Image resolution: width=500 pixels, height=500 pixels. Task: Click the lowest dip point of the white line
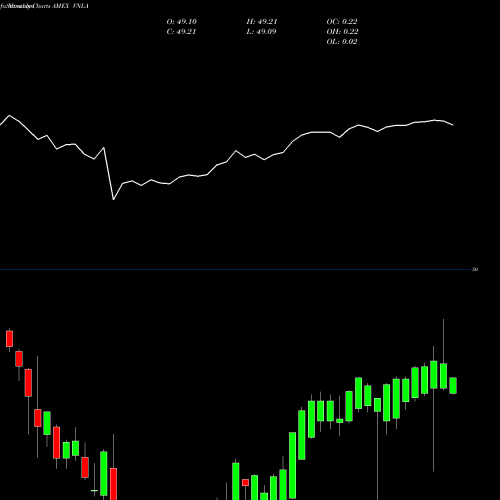coord(113,199)
